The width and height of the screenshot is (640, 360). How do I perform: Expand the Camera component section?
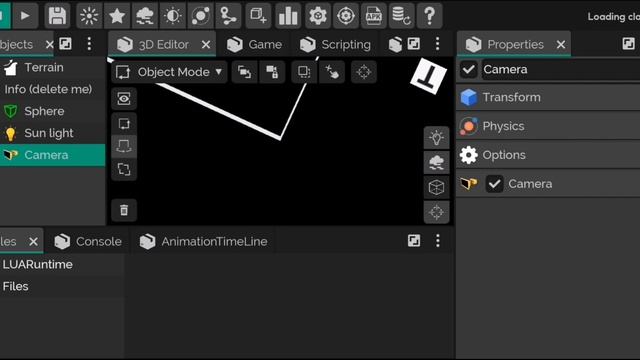pyautogui.click(x=548, y=184)
